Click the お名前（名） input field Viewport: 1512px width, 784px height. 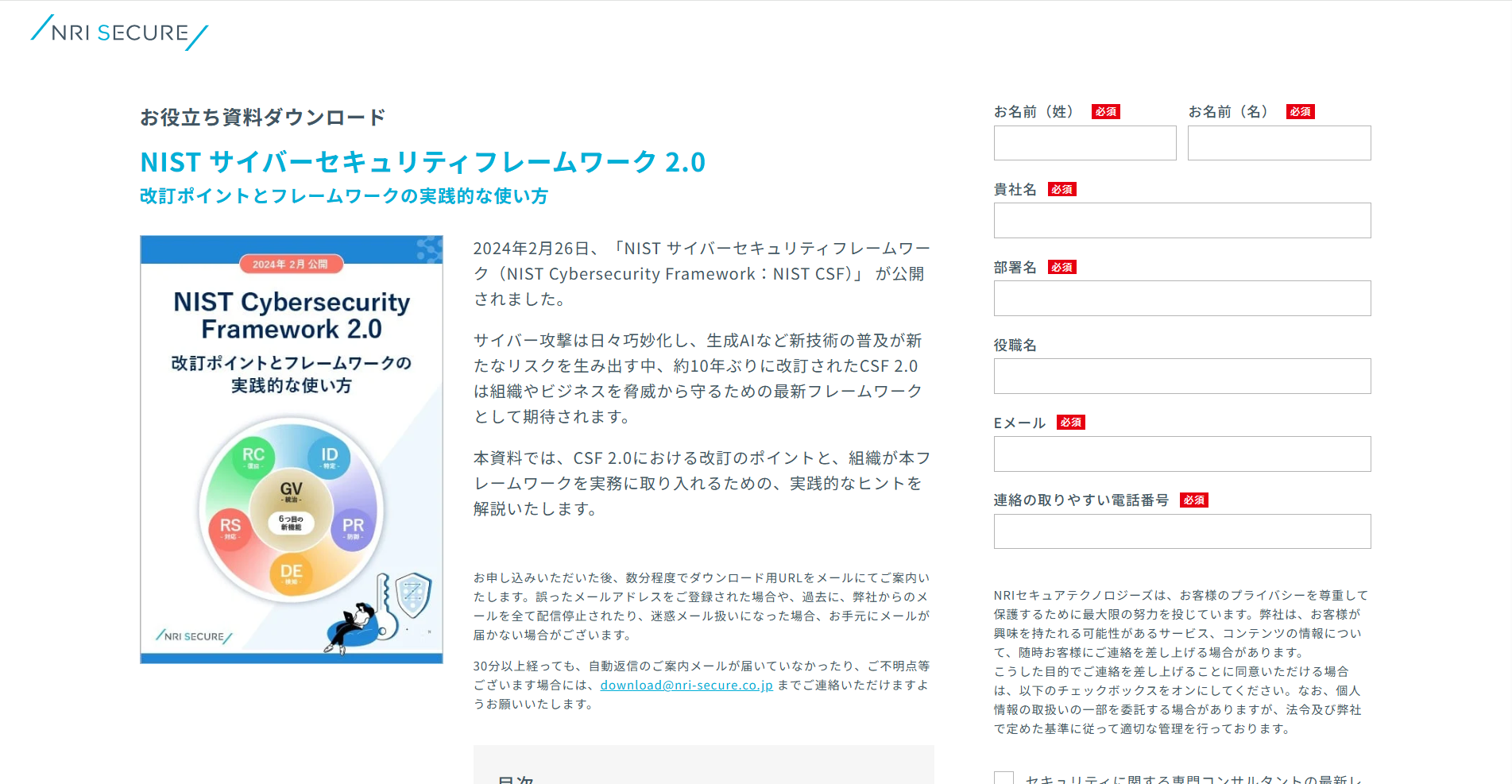click(x=1279, y=143)
